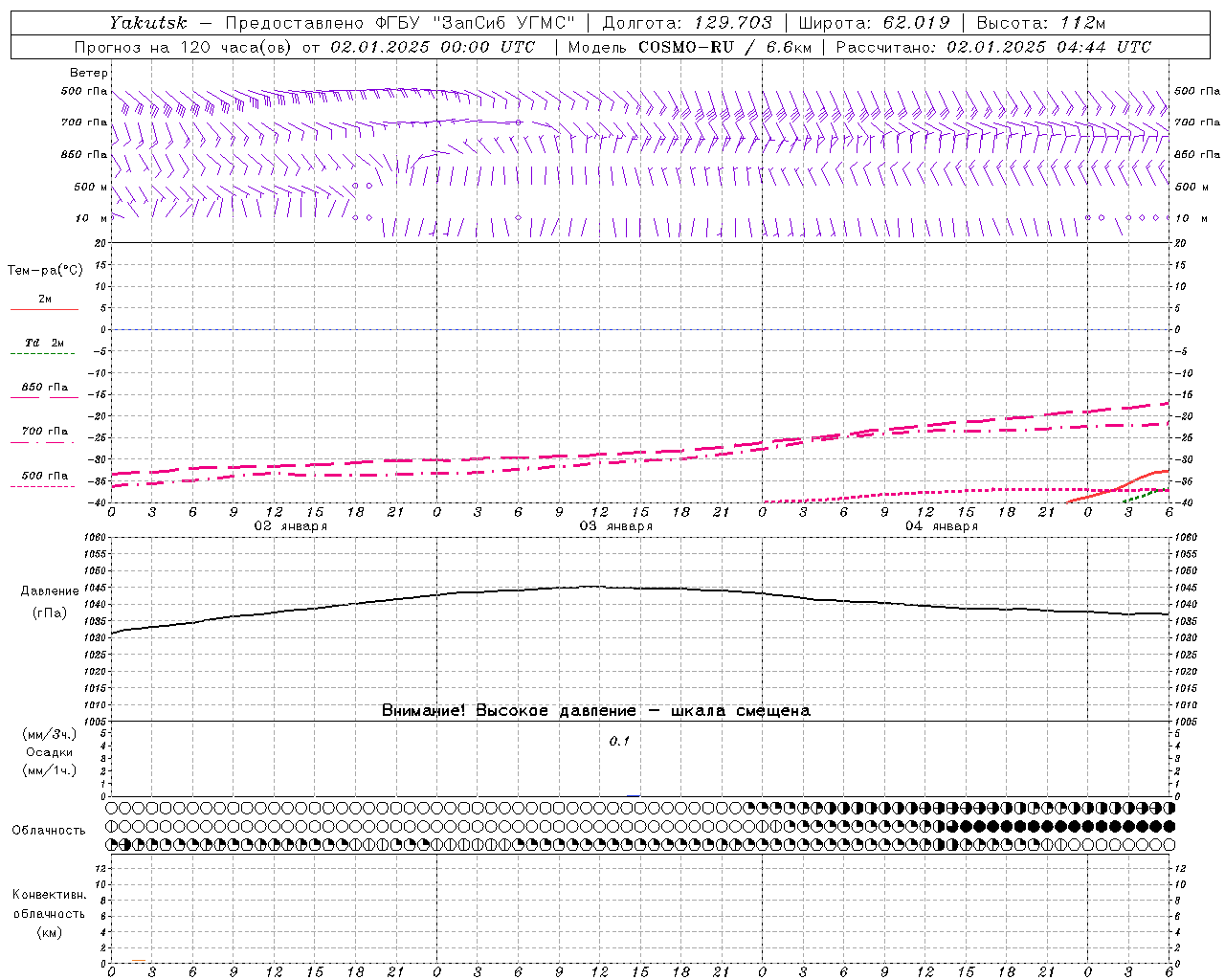
Task: Click the 700 гПа temperature legend entry
Action: click(x=45, y=431)
